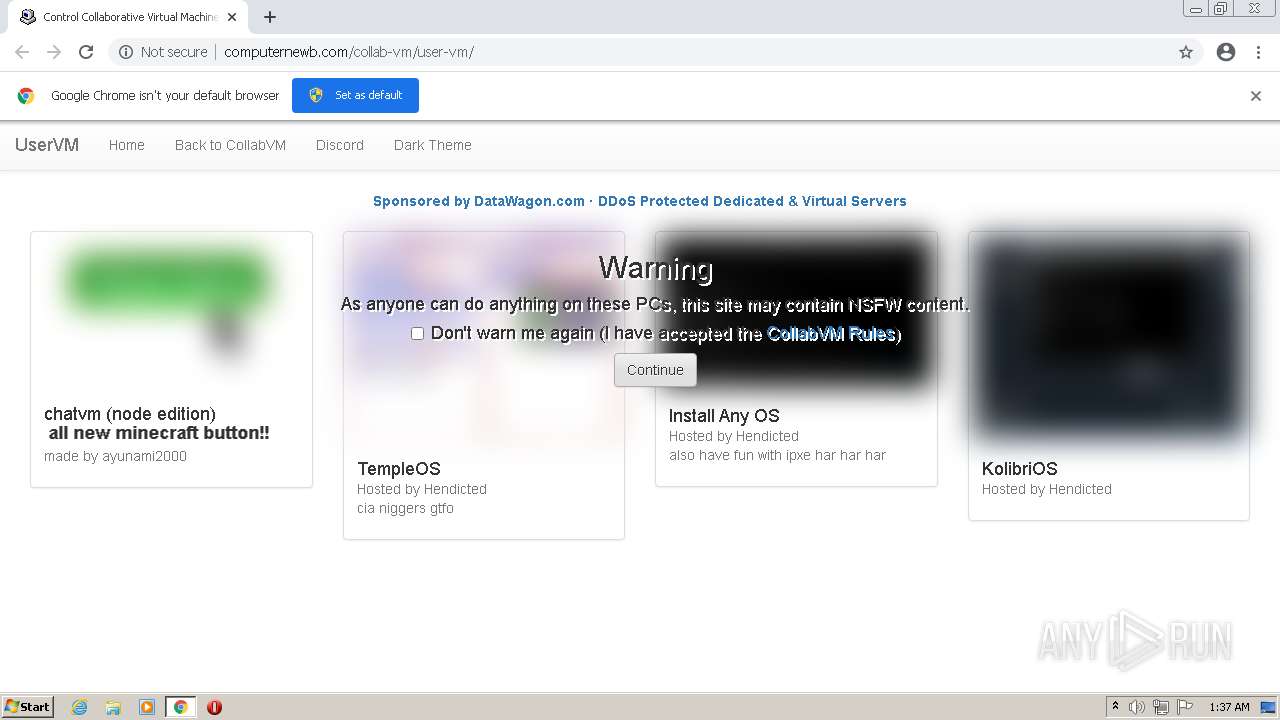The image size is (1280, 720).
Task: Click the browser forward arrow
Action: click(x=54, y=52)
